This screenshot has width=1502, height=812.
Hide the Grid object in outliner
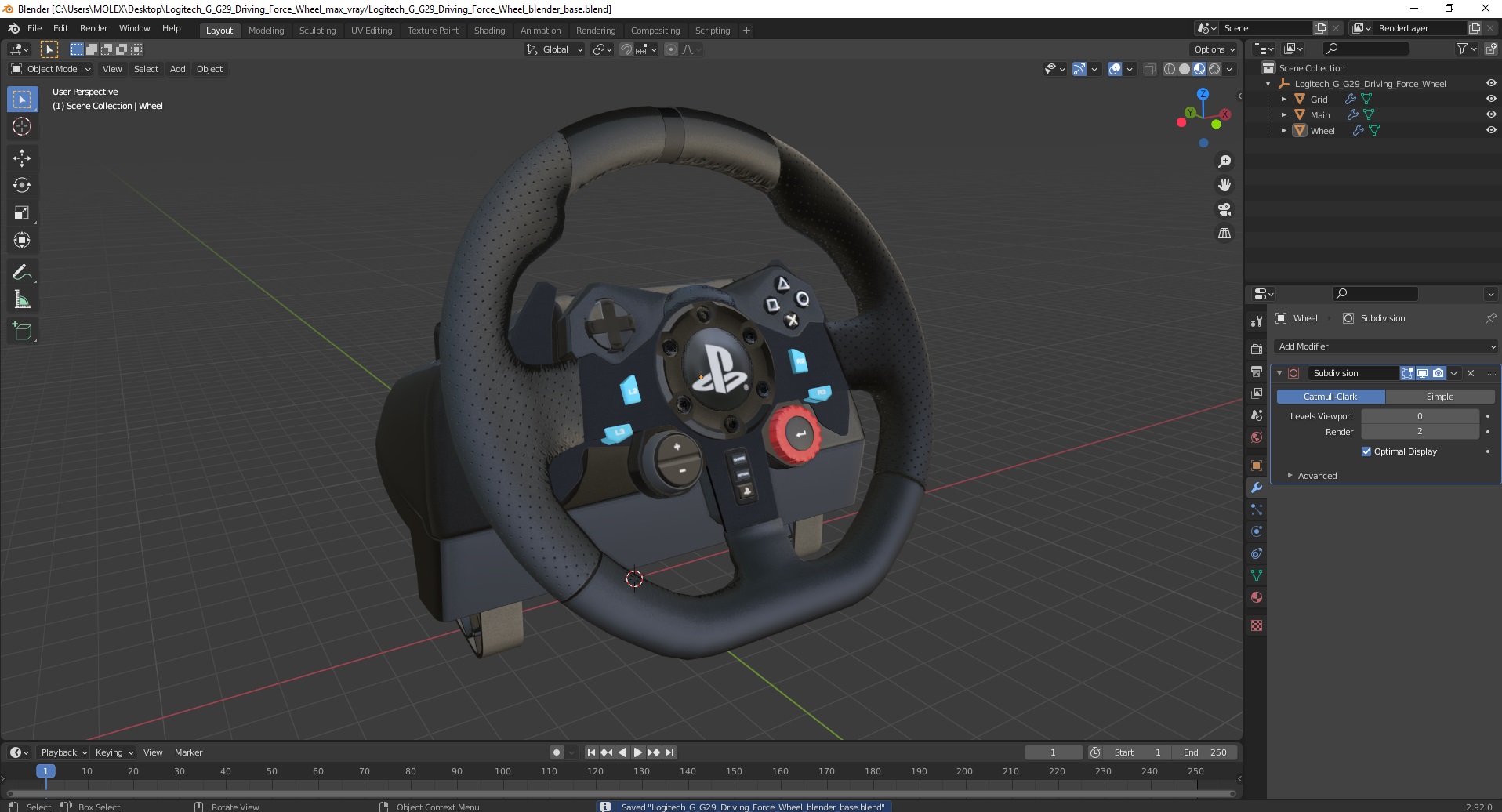click(x=1490, y=99)
